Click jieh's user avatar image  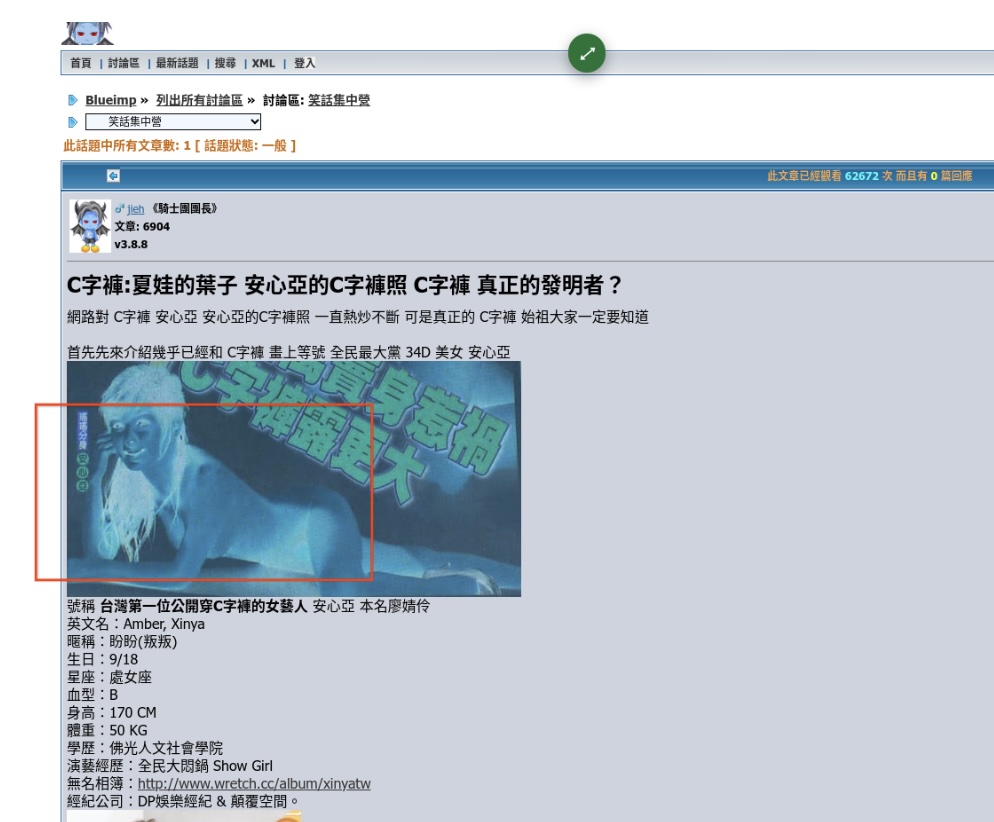coord(89,225)
